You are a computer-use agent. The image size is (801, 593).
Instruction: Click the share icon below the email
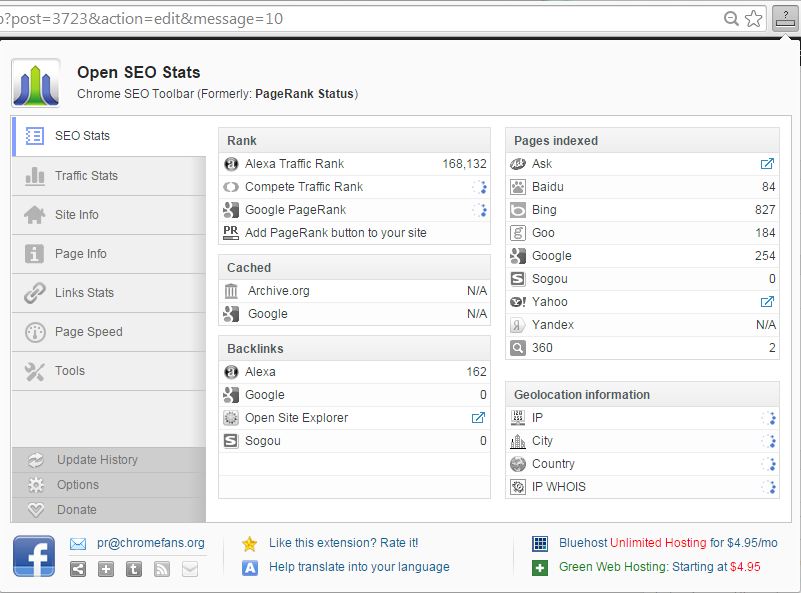click(x=78, y=569)
